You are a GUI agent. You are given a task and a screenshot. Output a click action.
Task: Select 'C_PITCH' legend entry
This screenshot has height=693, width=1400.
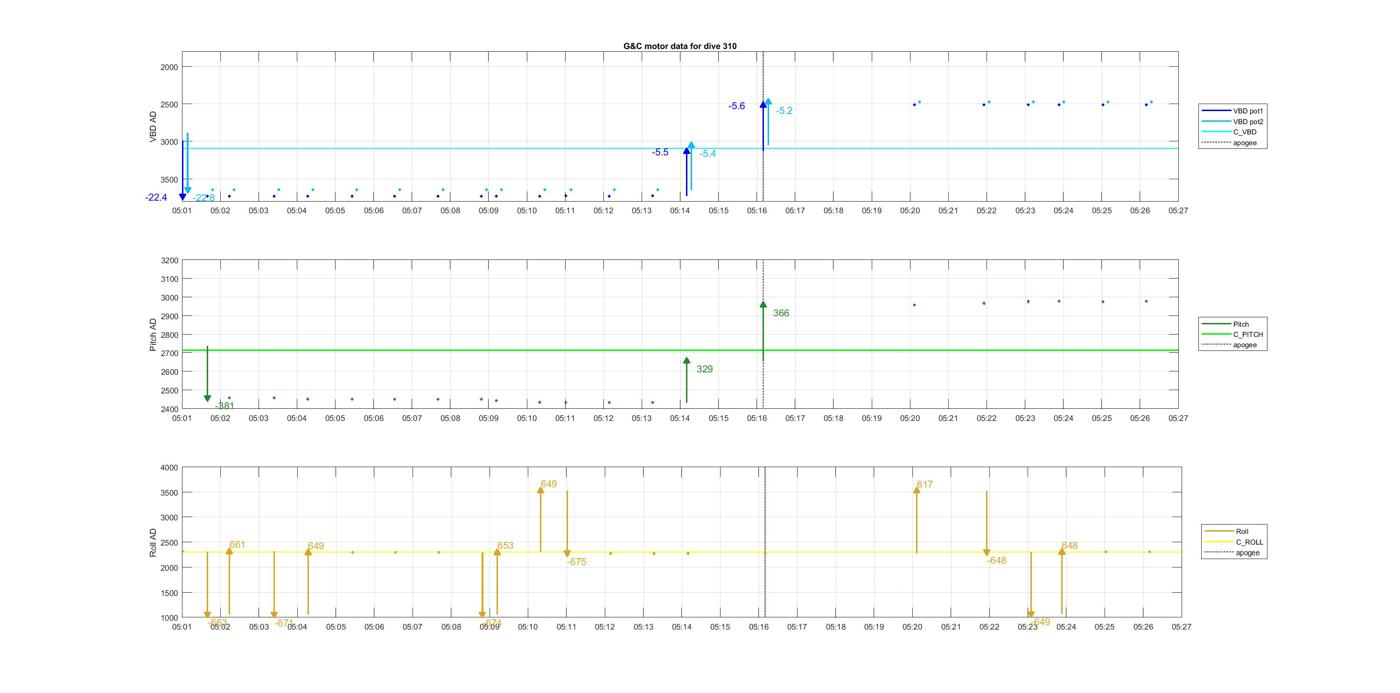point(1233,334)
